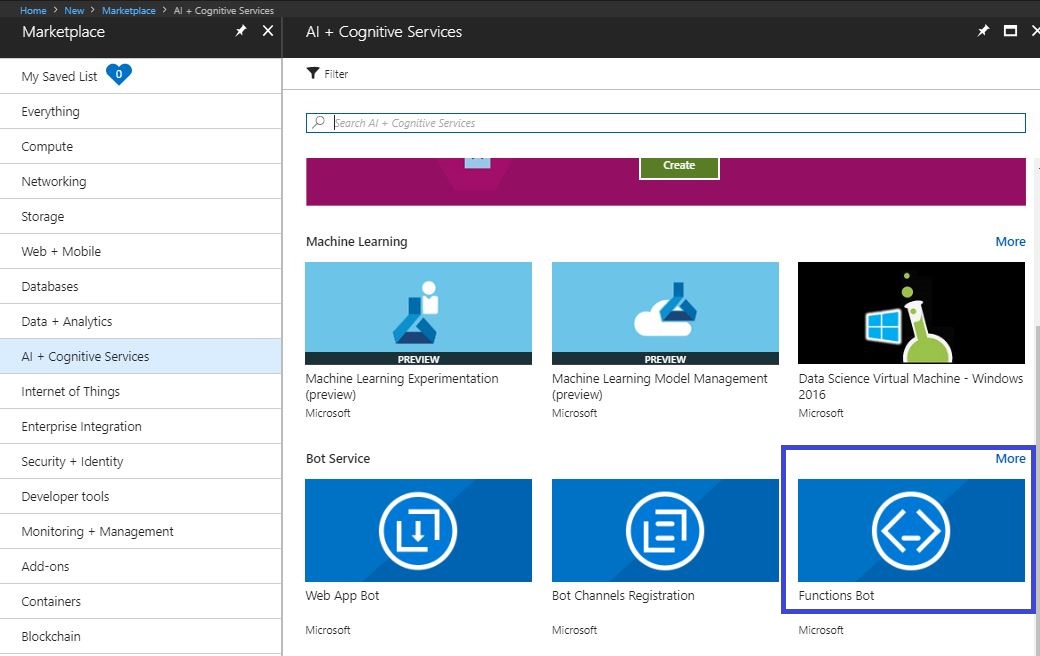Close the Marketplace blade
Image resolution: width=1040 pixels, height=656 pixels.
coord(268,31)
